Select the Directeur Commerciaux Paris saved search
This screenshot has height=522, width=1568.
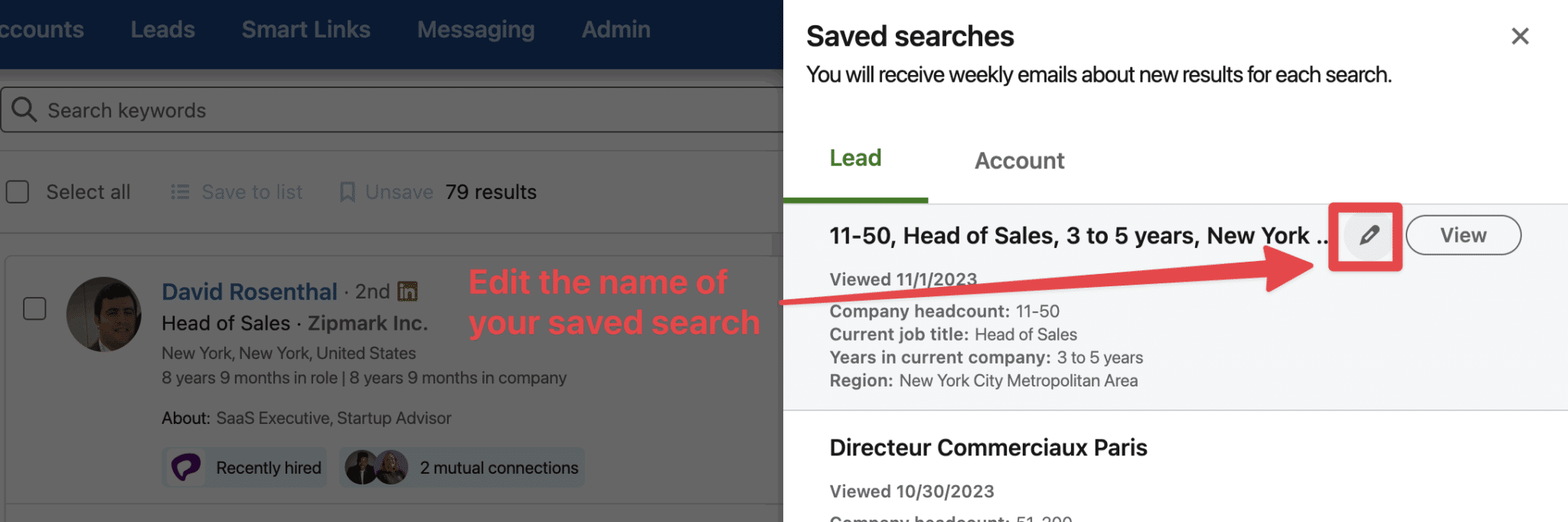[x=988, y=447]
